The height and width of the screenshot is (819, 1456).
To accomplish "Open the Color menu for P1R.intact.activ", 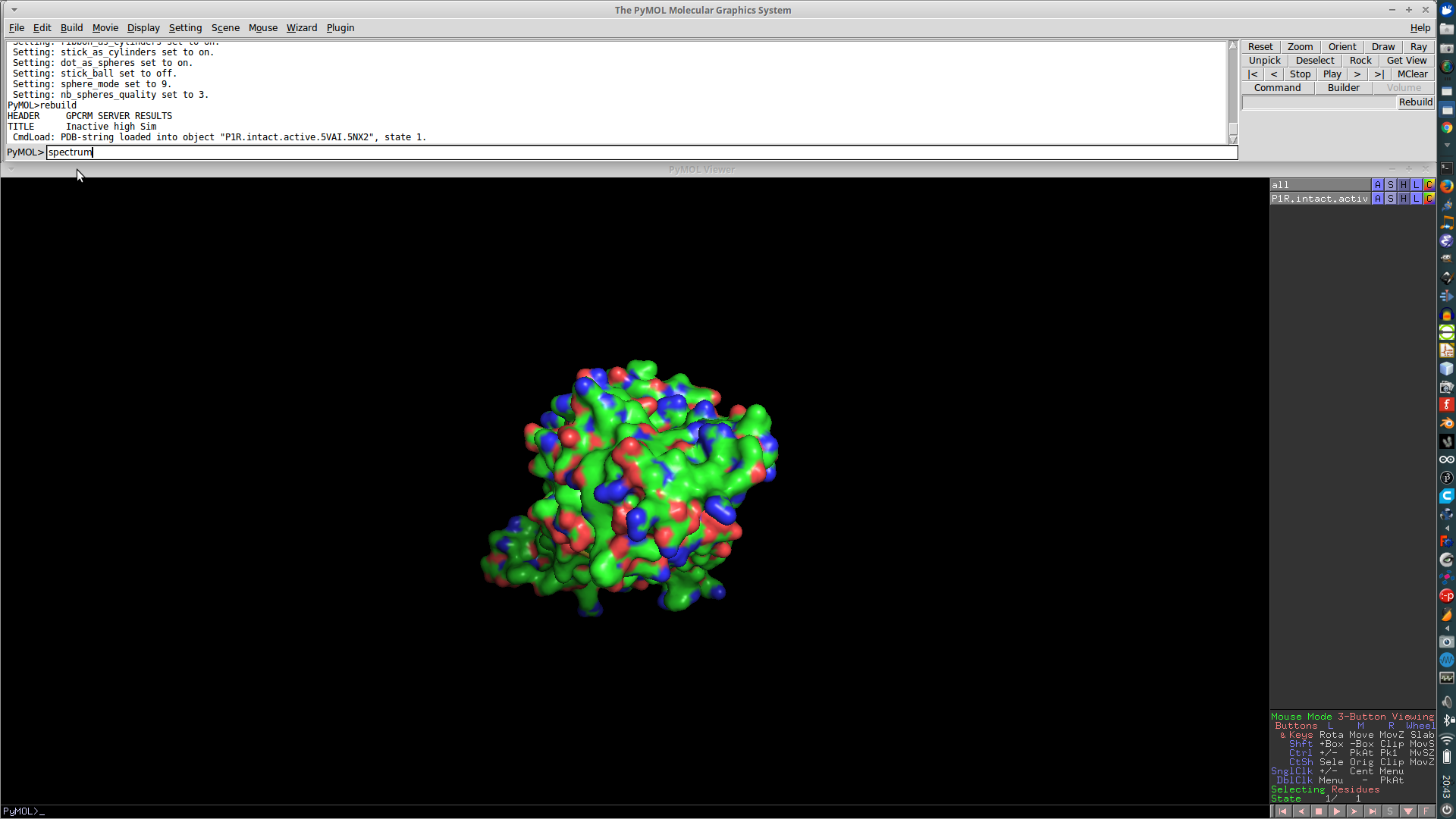I will coord(1429,198).
